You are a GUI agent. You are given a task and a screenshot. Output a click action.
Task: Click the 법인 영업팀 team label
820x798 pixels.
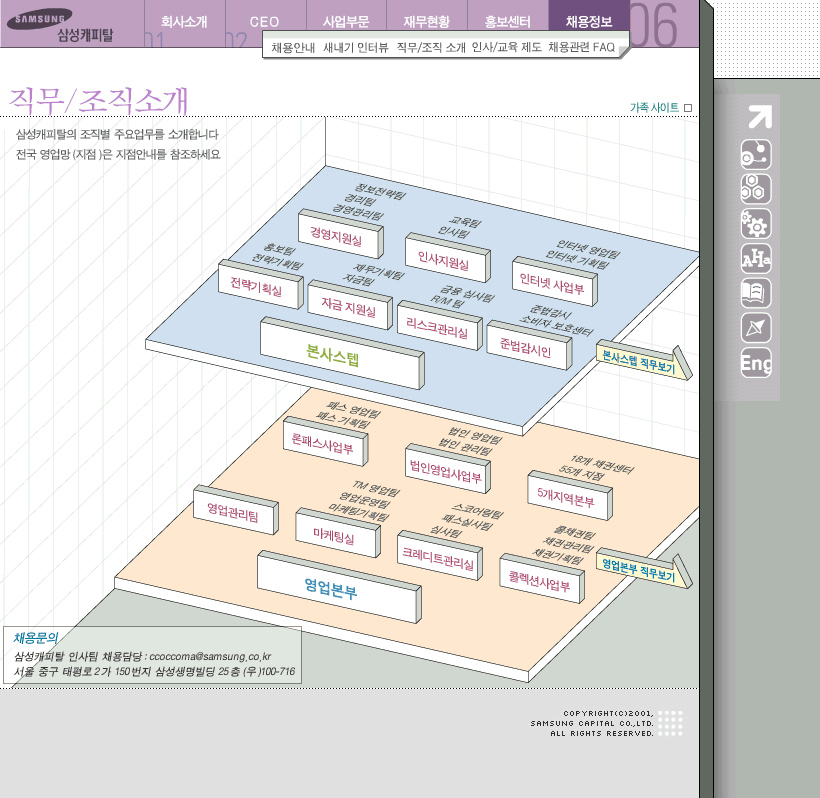coord(475,435)
